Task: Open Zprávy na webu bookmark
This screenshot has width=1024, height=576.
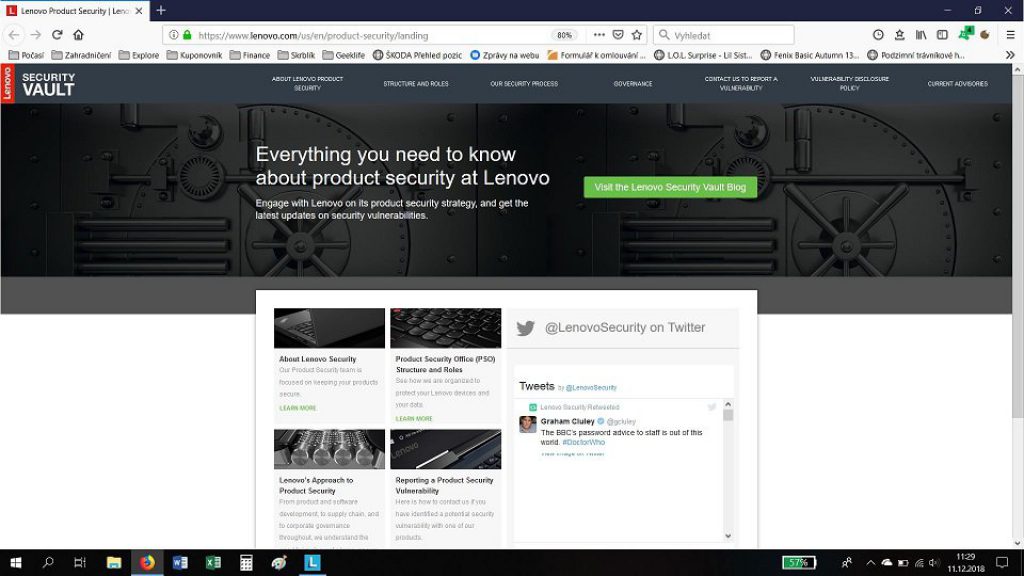Action: click(x=505, y=56)
